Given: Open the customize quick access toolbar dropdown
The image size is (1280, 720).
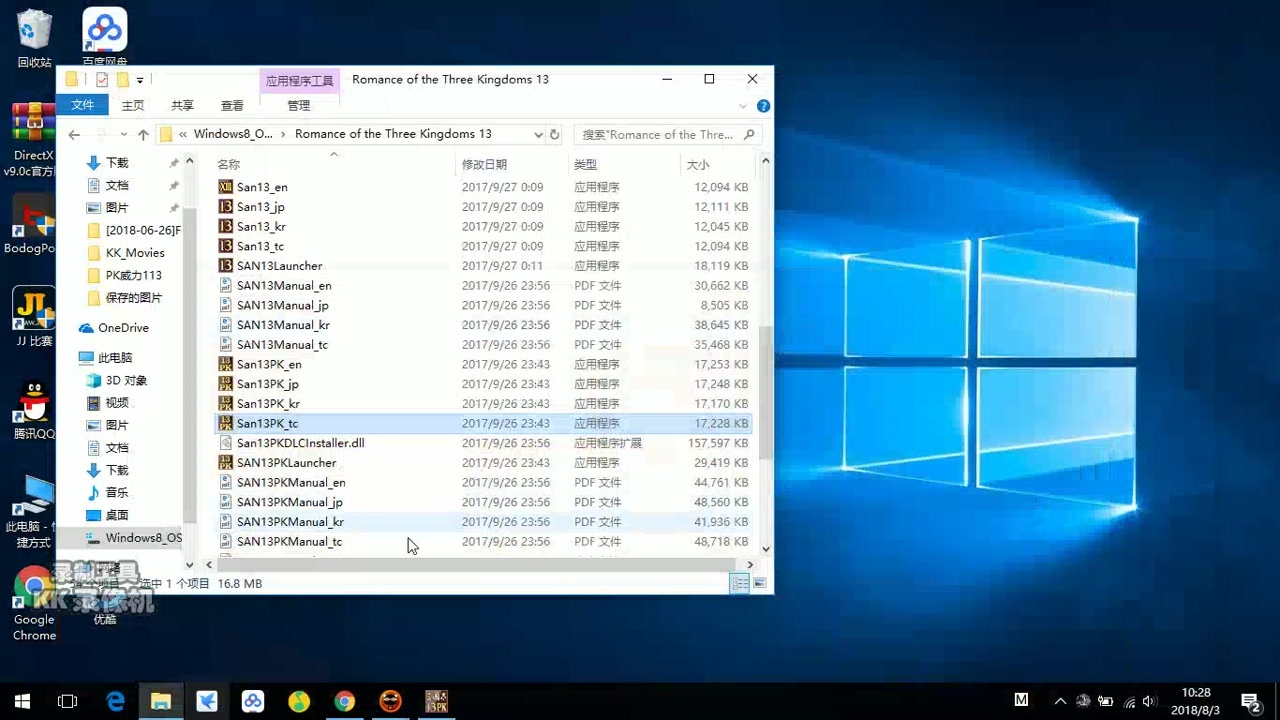Looking at the screenshot, I should pos(140,80).
